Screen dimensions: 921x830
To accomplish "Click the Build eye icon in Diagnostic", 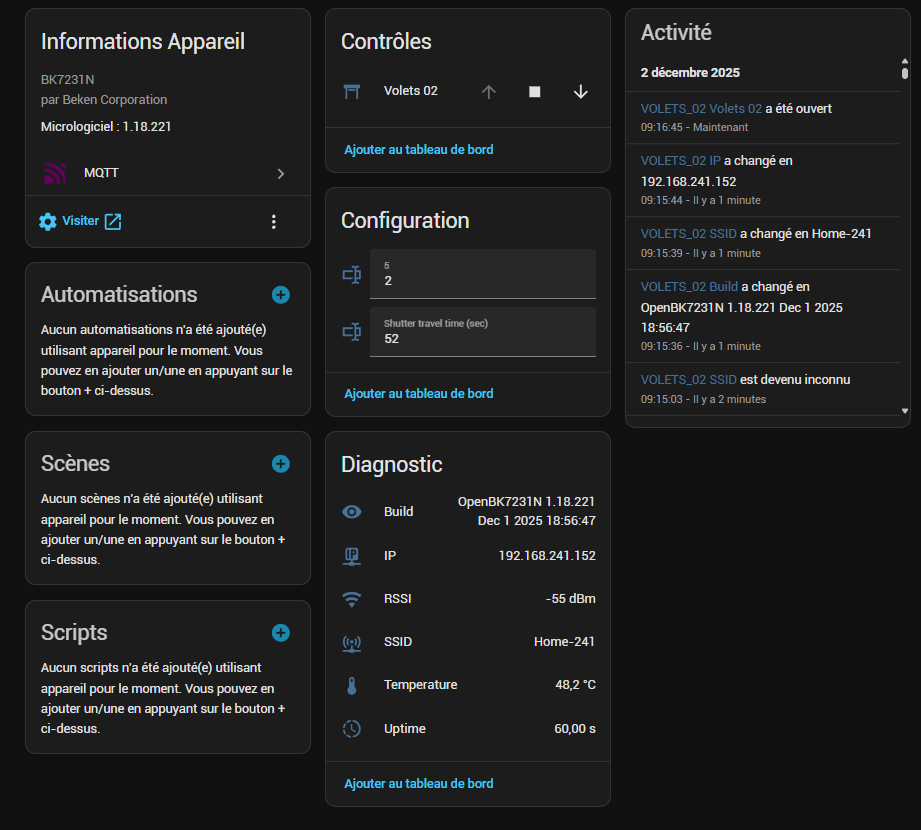I will coord(352,512).
